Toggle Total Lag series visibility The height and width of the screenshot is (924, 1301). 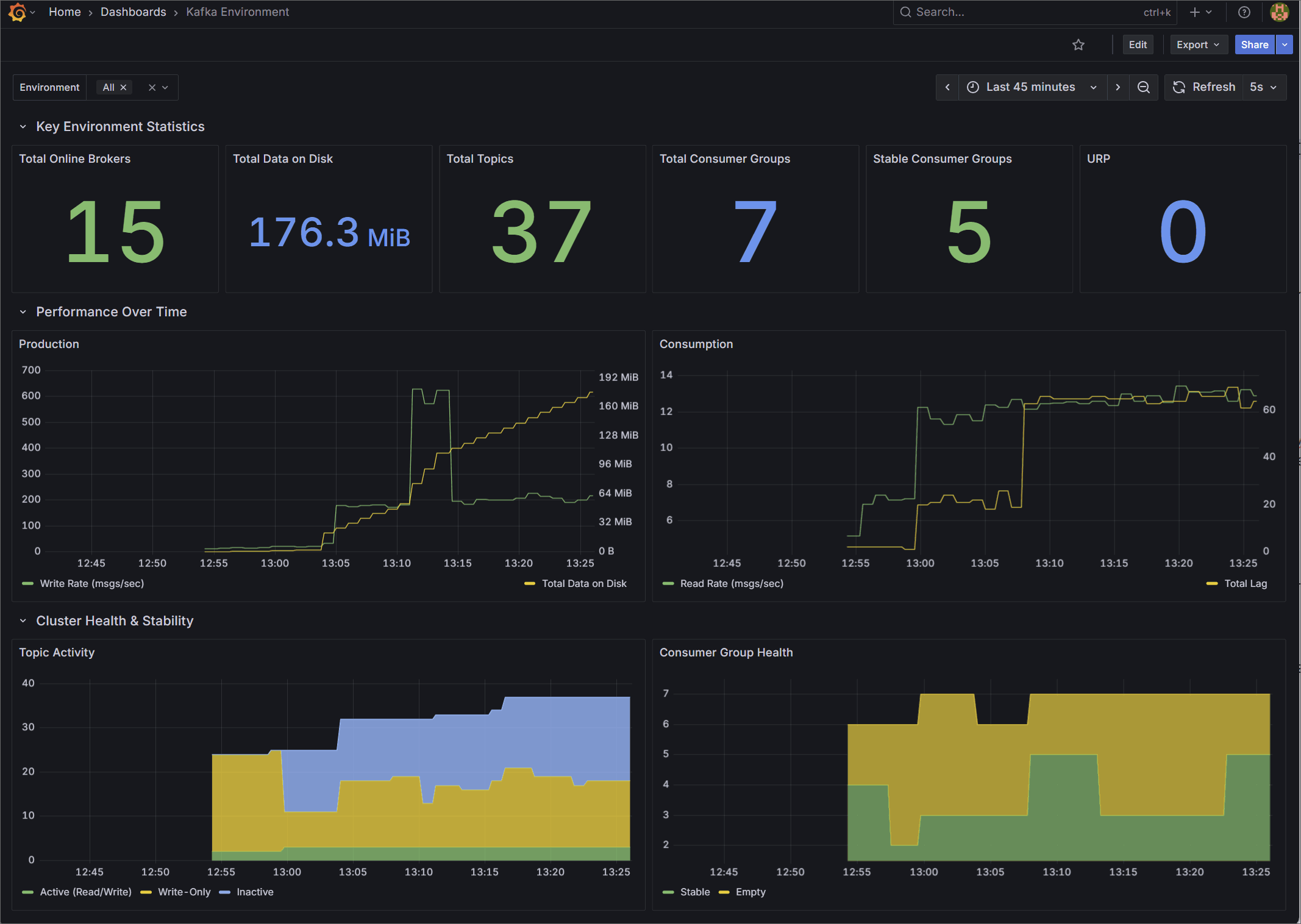point(1245,583)
